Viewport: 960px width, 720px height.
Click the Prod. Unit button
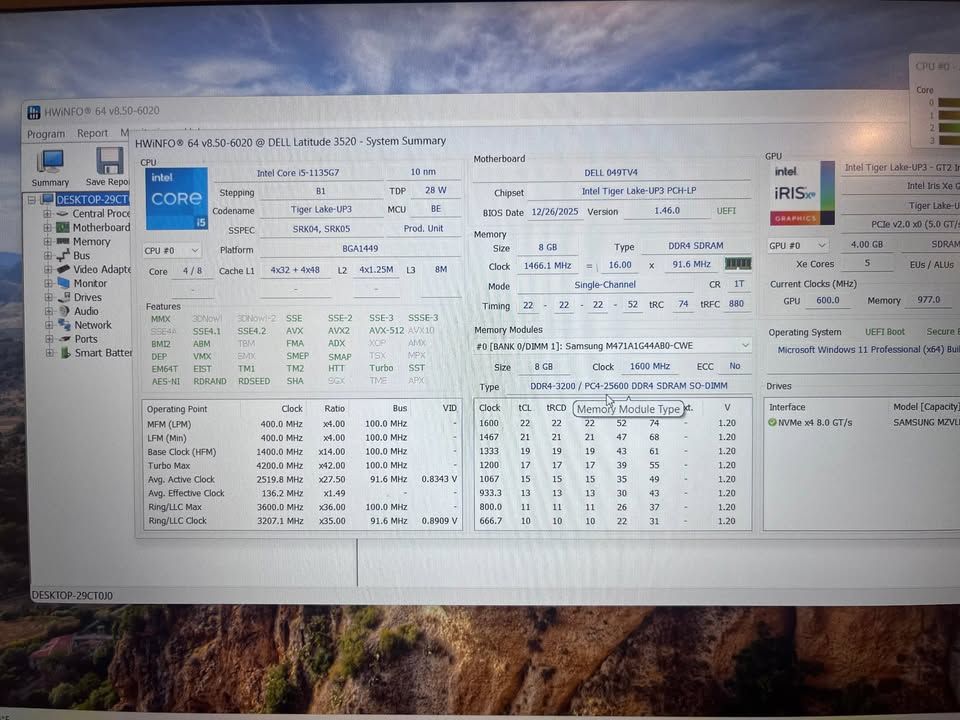click(x=423, y=228)
